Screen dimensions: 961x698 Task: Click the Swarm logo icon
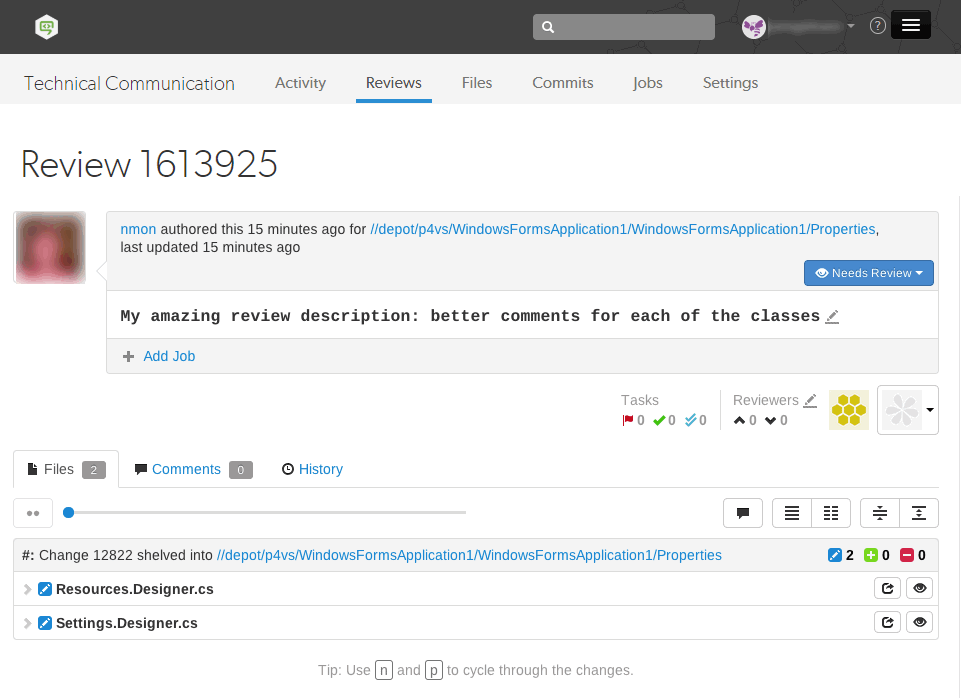pos(46,27)
